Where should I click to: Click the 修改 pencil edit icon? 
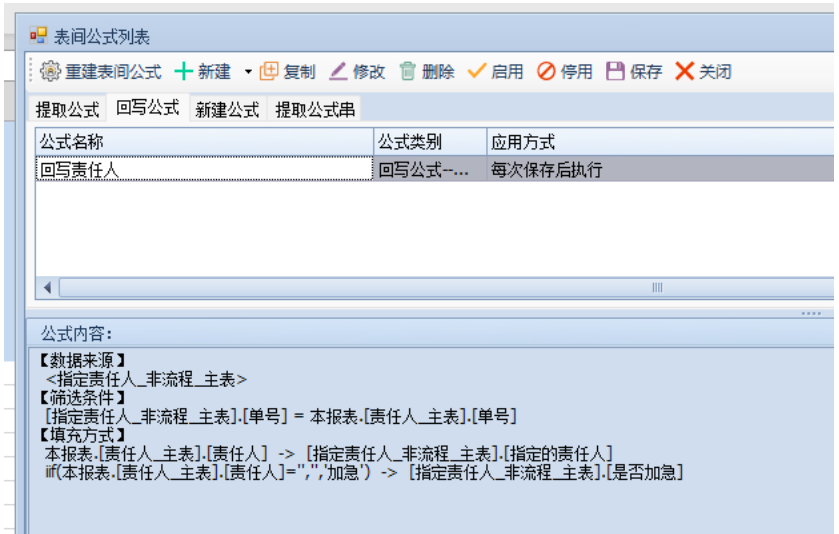click(x=339, y=72)
